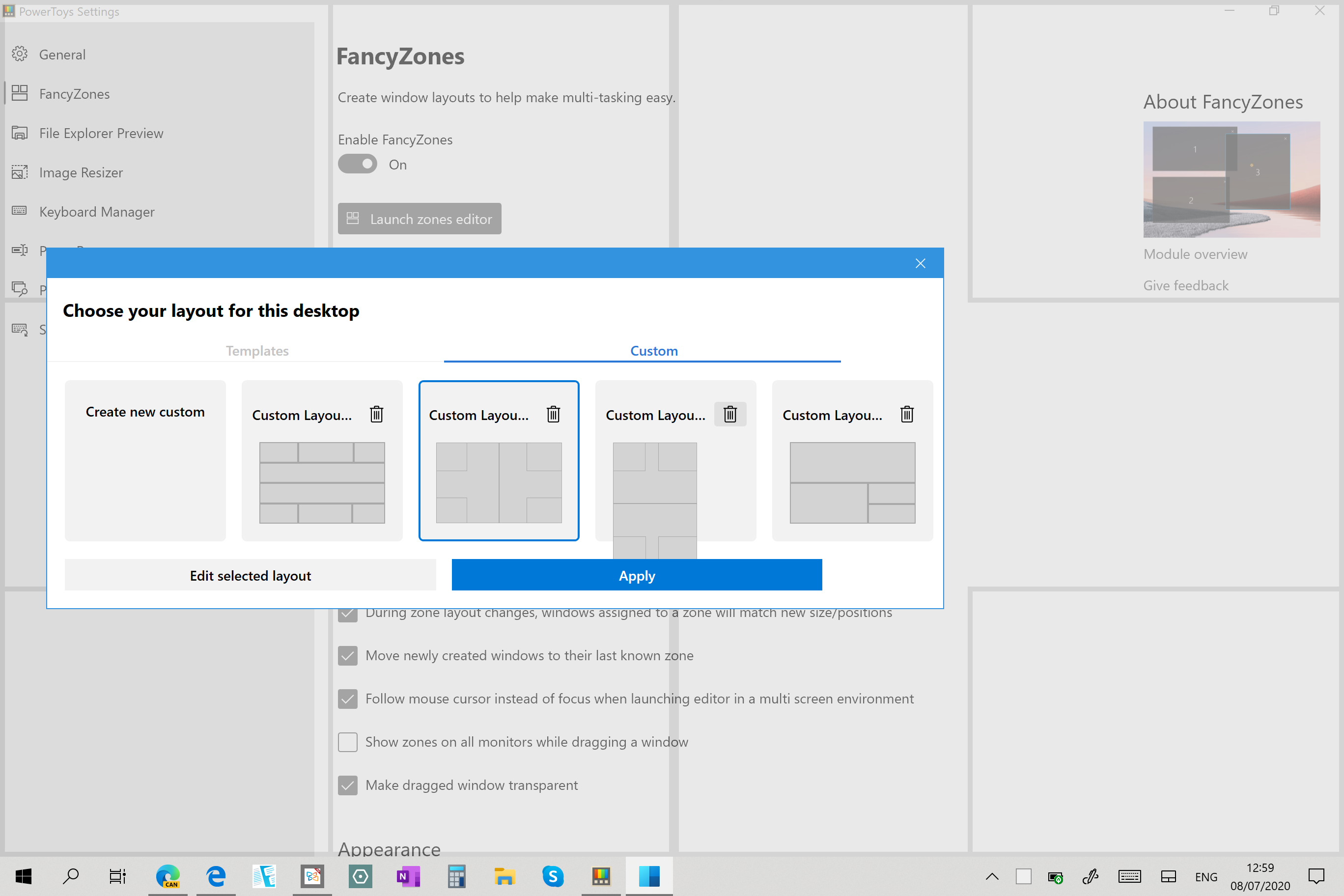1344x896 pixels.
Task: Click trash icon on selected second custom layout
Action: click(553, 414)
